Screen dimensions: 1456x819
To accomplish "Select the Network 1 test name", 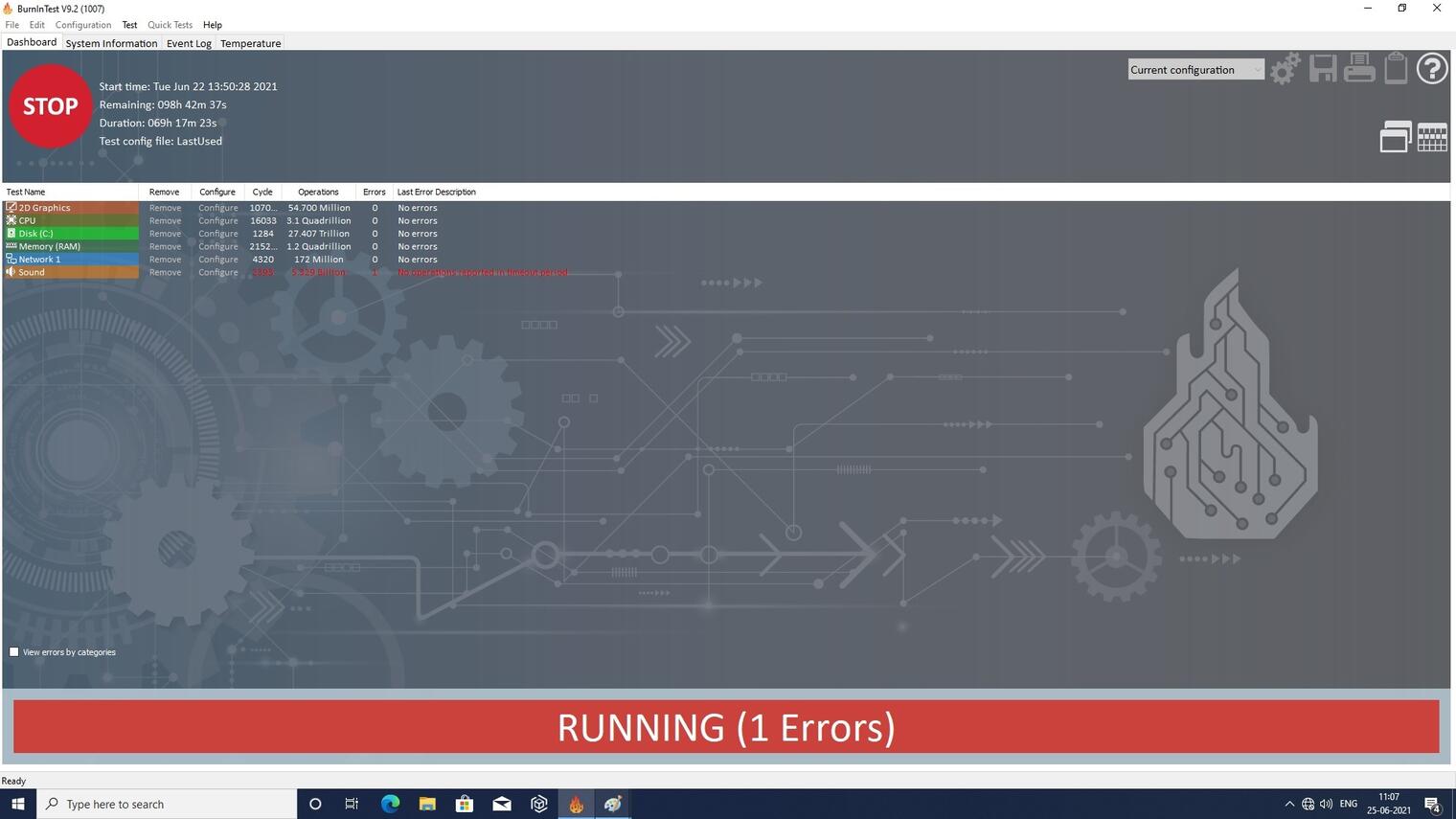I will (39, 260).
